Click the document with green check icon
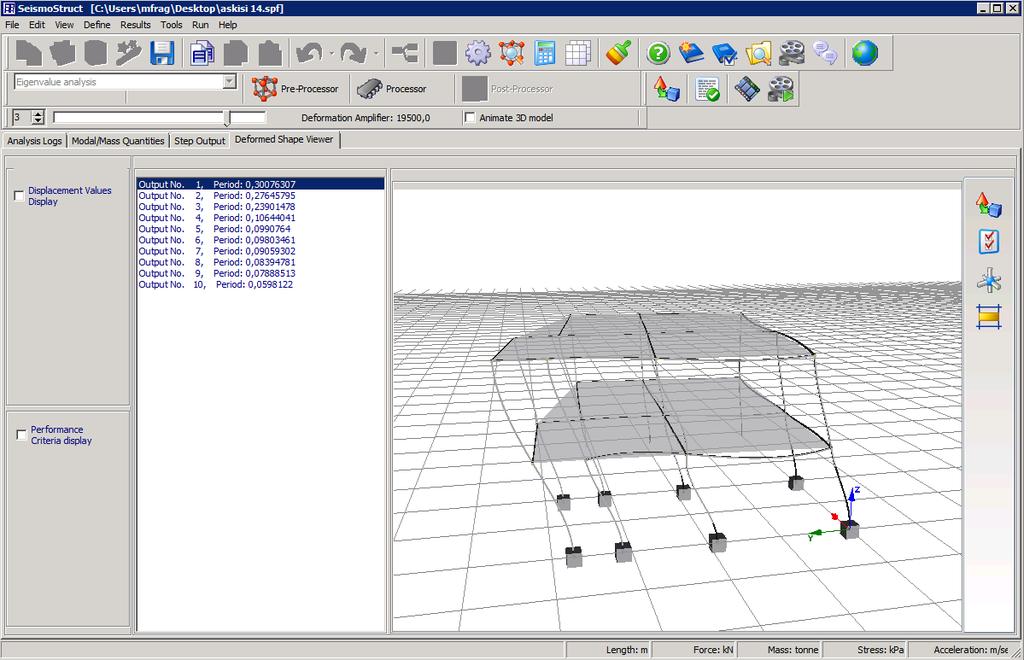The width and height of the screenshot is (1024, 660). click(707, 89)
